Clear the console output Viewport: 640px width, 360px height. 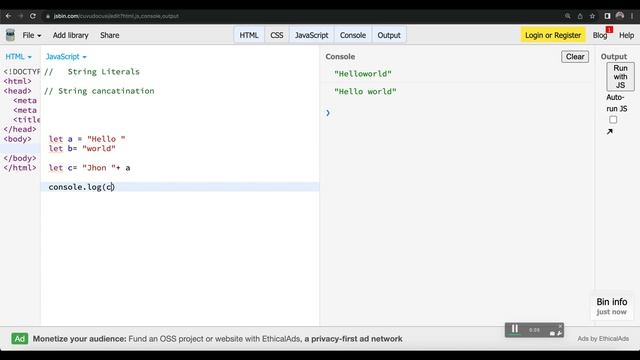pyautogui.click(x=575, y=57)
